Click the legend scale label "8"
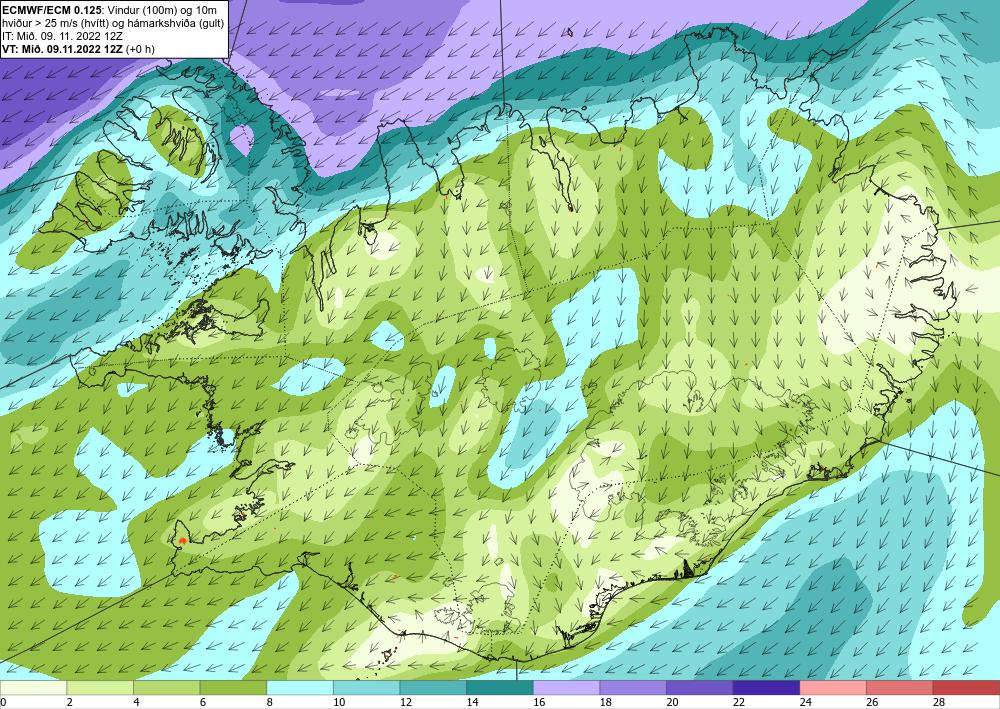 point(270,702)
